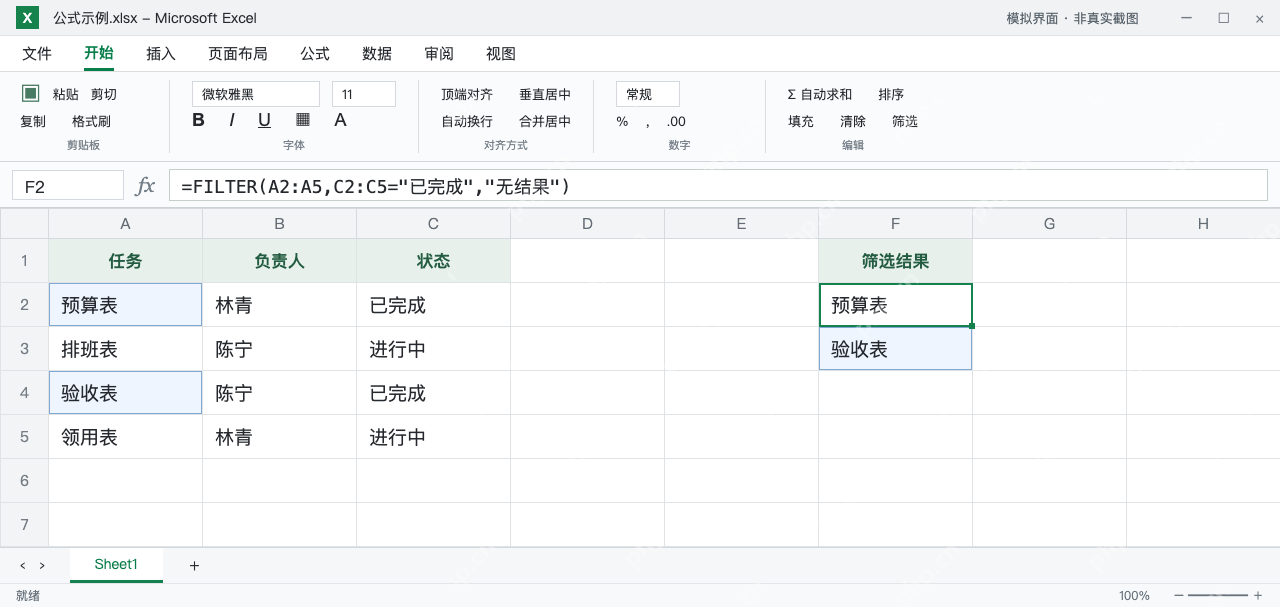Select row 3 header
This screenshot has width=1280, height=608.
24,349
